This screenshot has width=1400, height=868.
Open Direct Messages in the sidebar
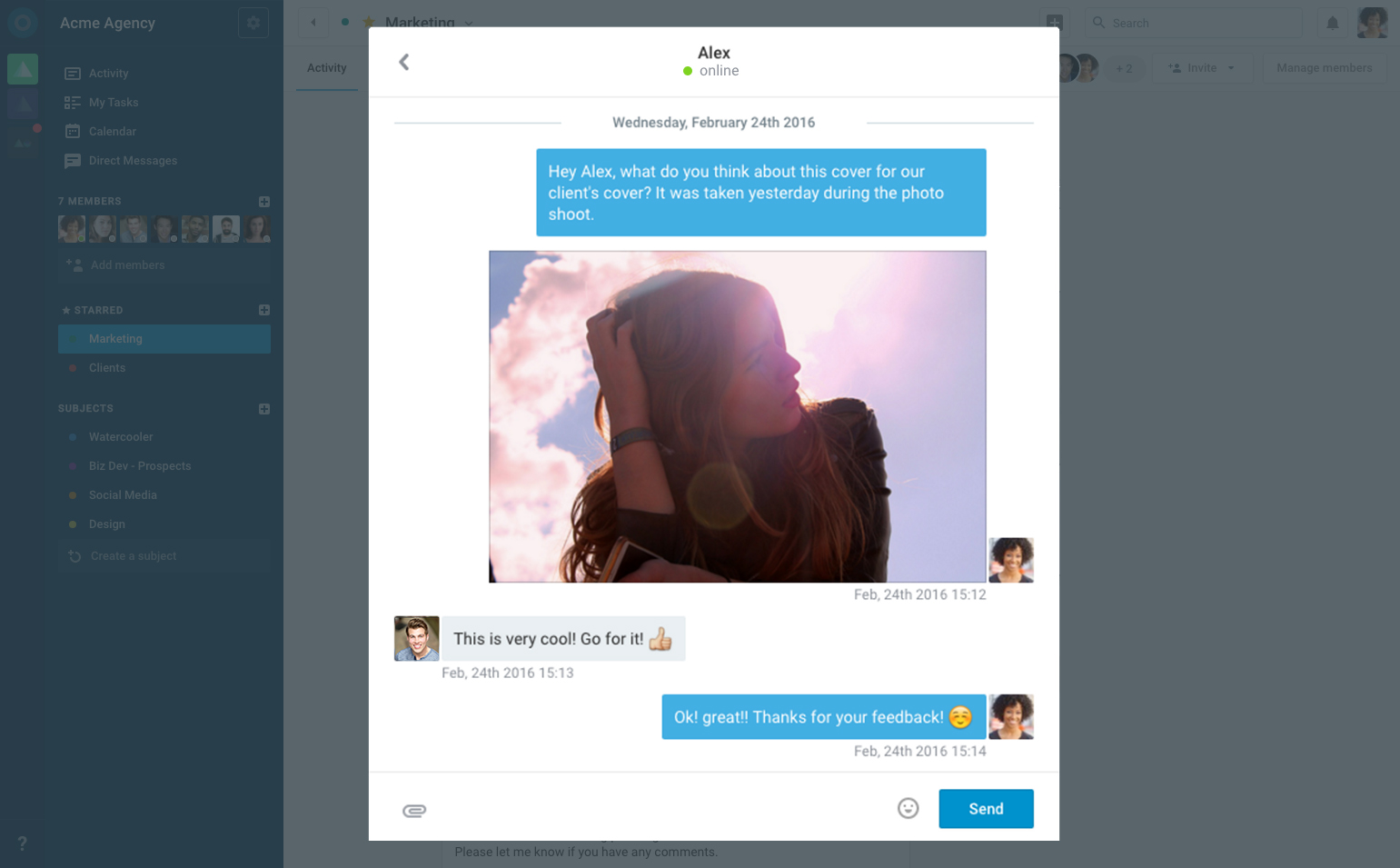coord(133,160)
